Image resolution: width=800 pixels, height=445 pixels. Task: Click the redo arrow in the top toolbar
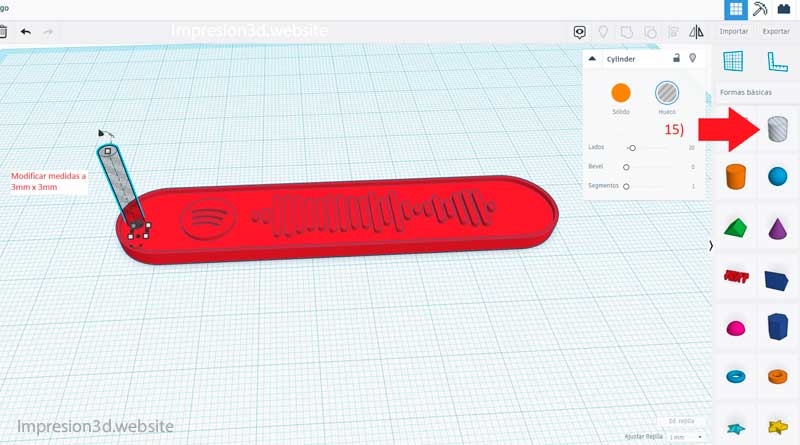(48, 32)
